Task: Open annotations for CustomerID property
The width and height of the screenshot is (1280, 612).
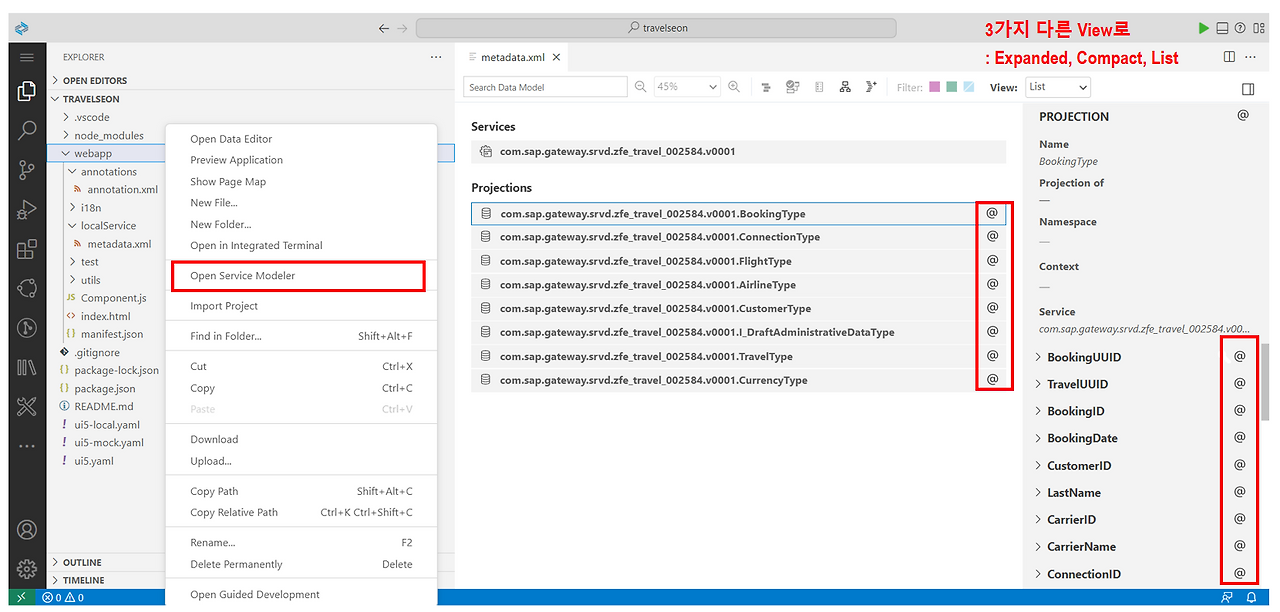Action: (x=1239, y=465)
